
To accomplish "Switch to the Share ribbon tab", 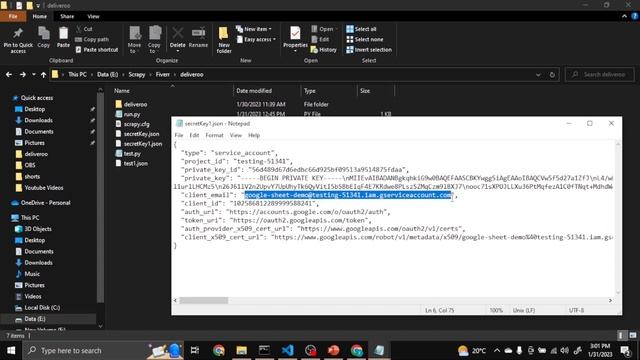I will pyautogui.click(x=67, y=16).
